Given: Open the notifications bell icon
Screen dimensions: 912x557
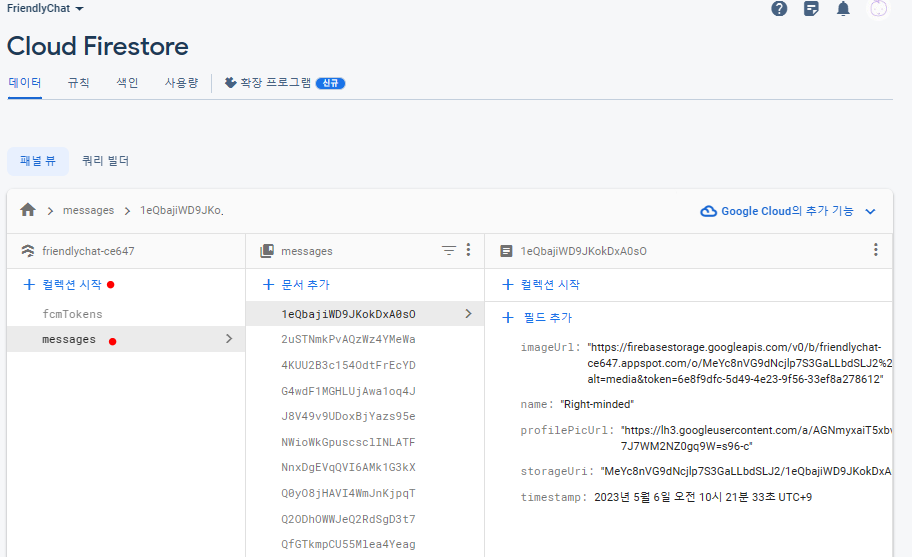Looking at the screenshot, I should tap(843, 9).
